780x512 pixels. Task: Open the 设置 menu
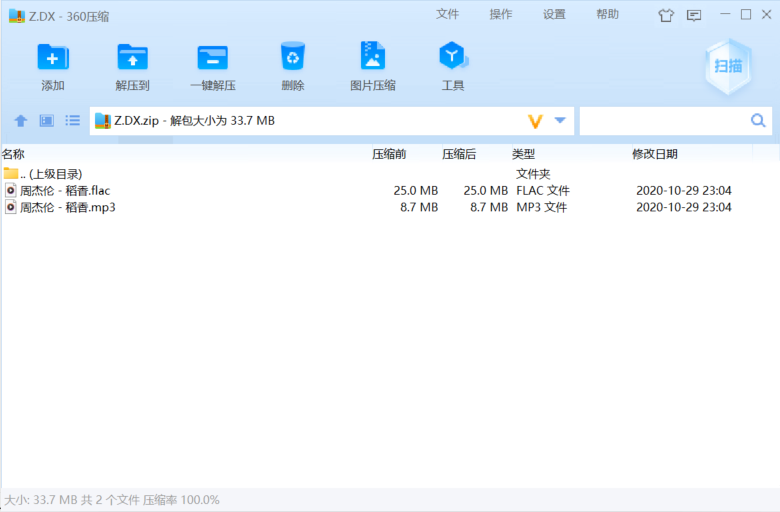tap(554, 14)
